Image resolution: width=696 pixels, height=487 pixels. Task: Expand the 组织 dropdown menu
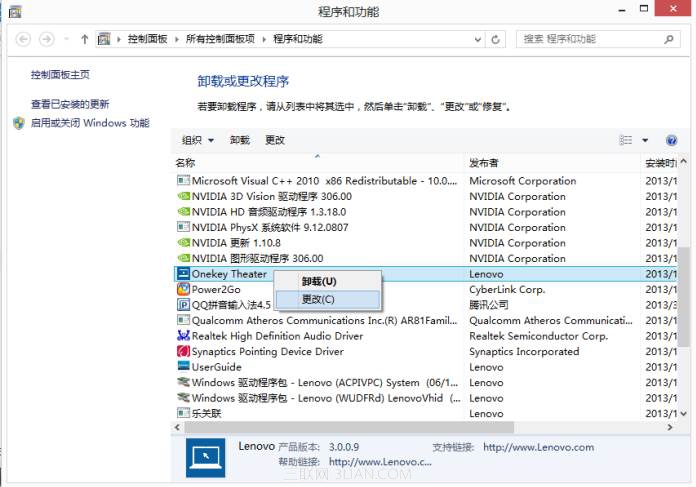click(197, 140)
